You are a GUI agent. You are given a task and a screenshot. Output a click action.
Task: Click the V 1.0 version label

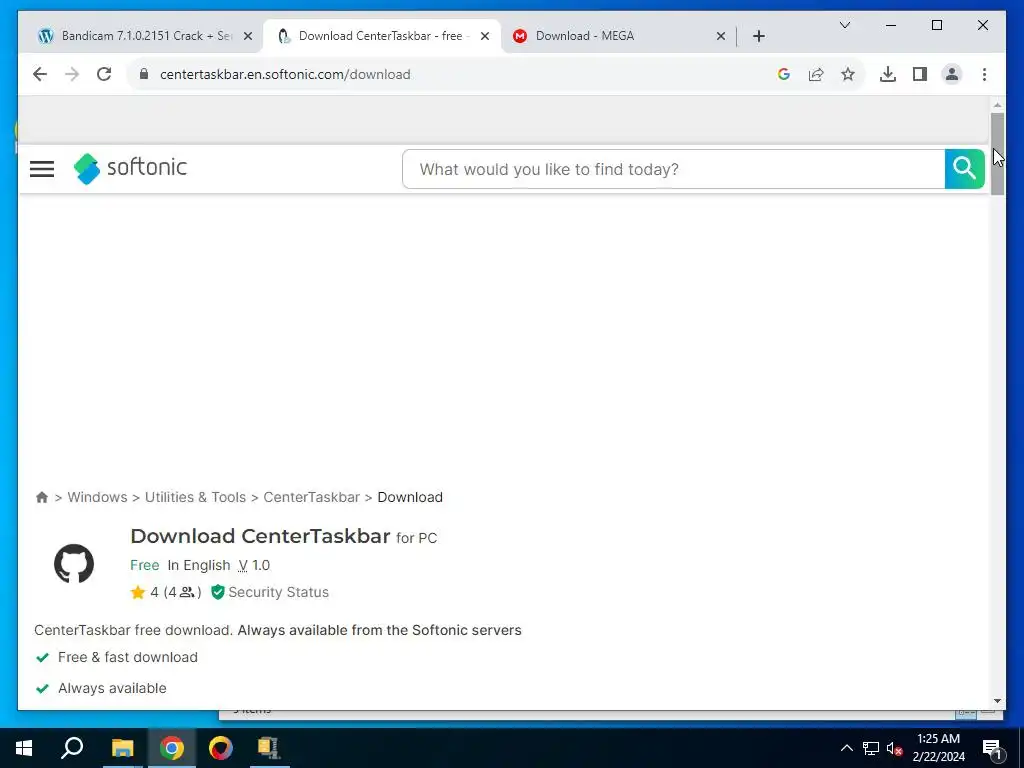254,566
